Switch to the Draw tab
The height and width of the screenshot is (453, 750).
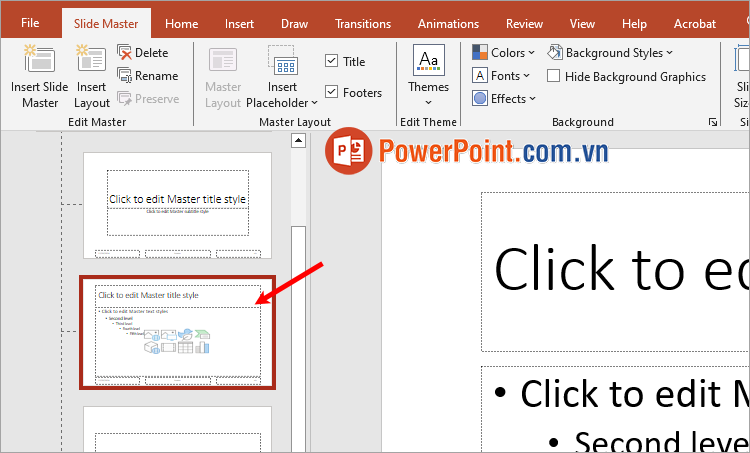pyautogui.click(x=294, y=24)
